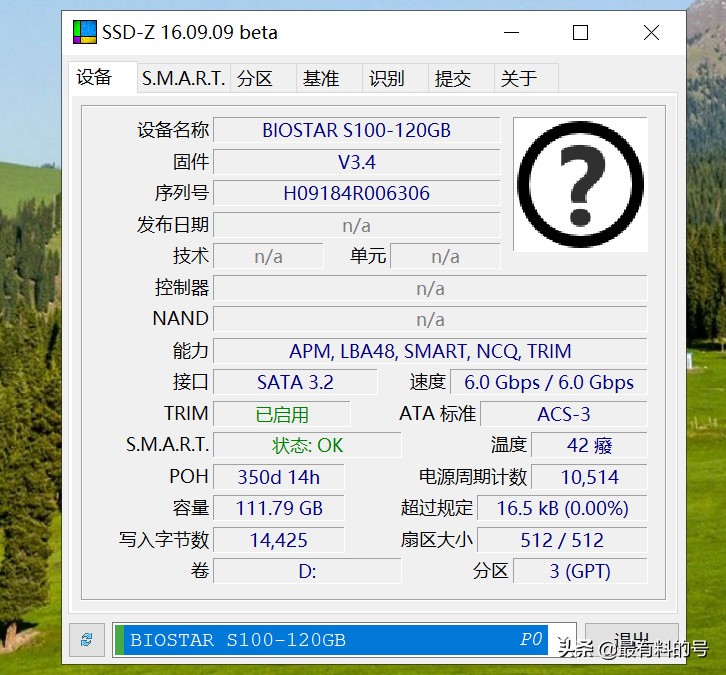Click the SSD-Z application icon in title bar
This screenshot has height=675, width=726.
(x=85, y=32)
